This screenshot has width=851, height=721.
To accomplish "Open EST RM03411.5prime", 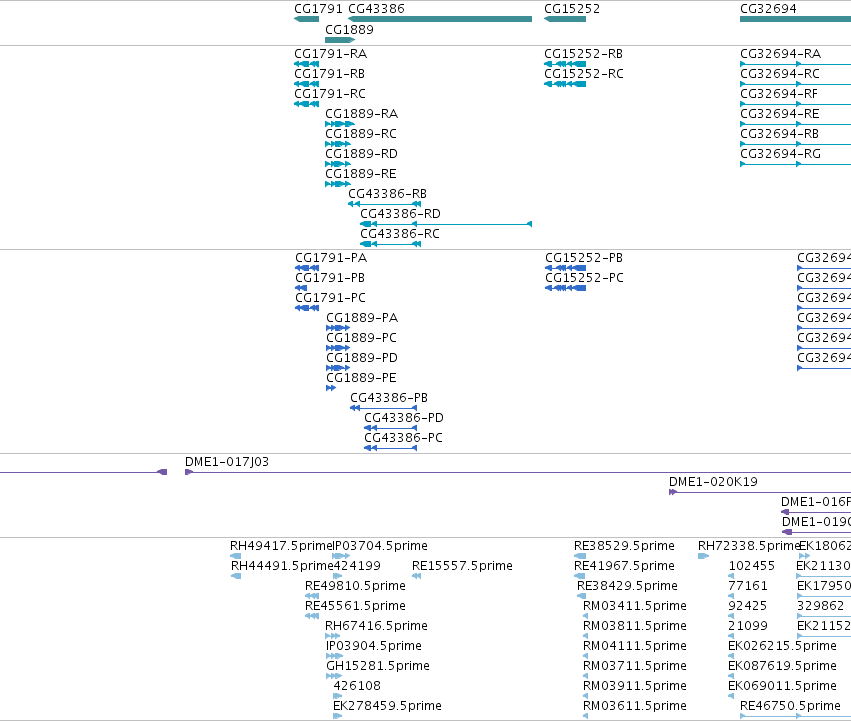I will (x=635, y=606).
